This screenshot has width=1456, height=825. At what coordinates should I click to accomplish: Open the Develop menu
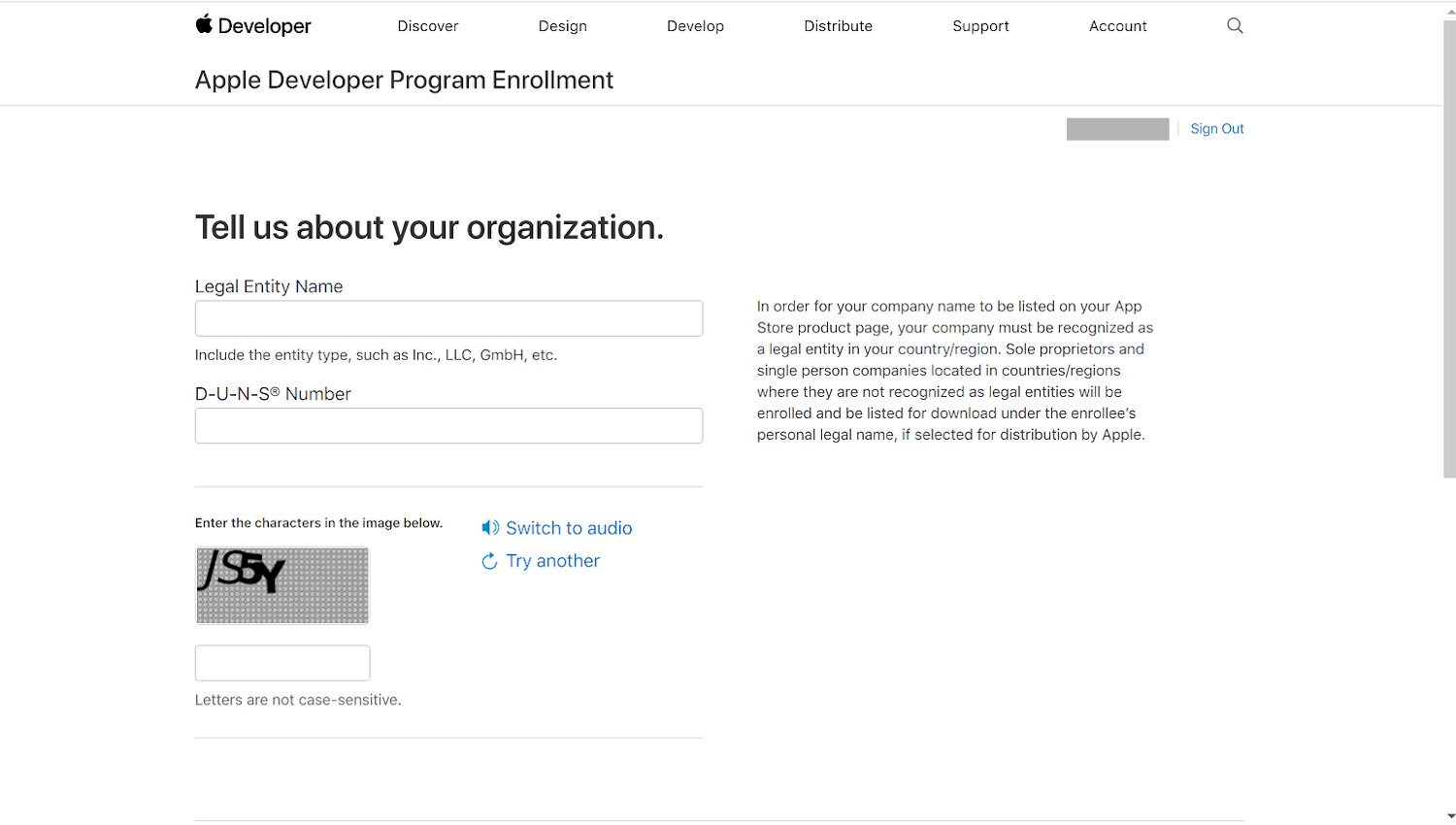(x=695, y=26)
